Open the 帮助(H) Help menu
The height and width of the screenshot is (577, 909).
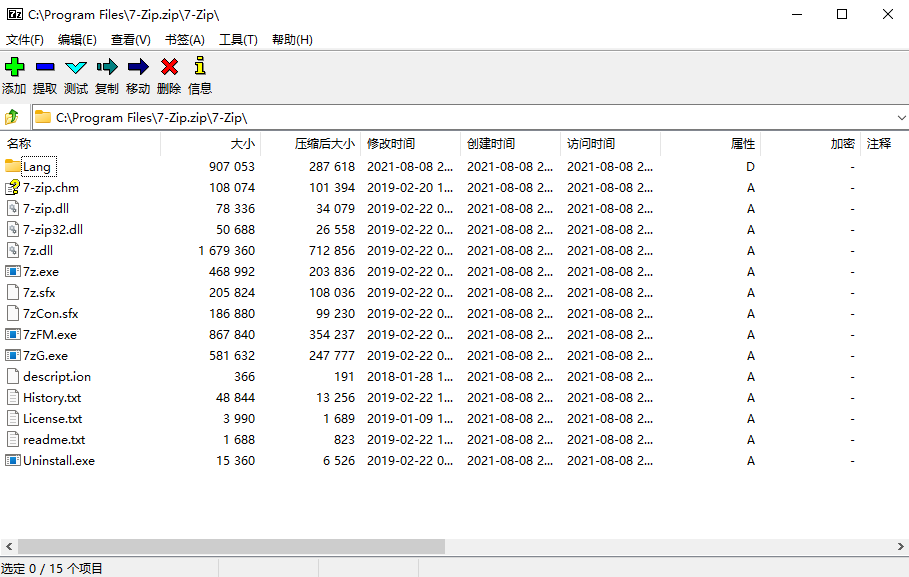292,39
